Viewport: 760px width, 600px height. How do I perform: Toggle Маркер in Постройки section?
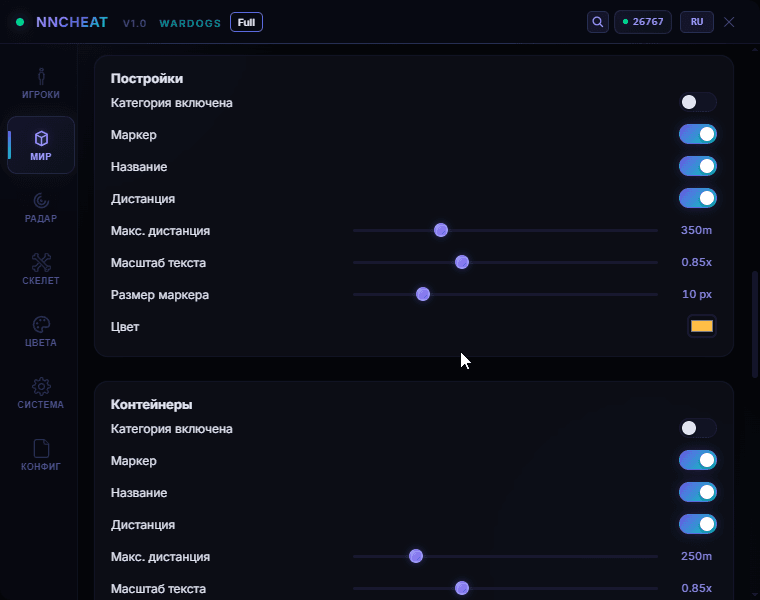(x=697, y=134)
